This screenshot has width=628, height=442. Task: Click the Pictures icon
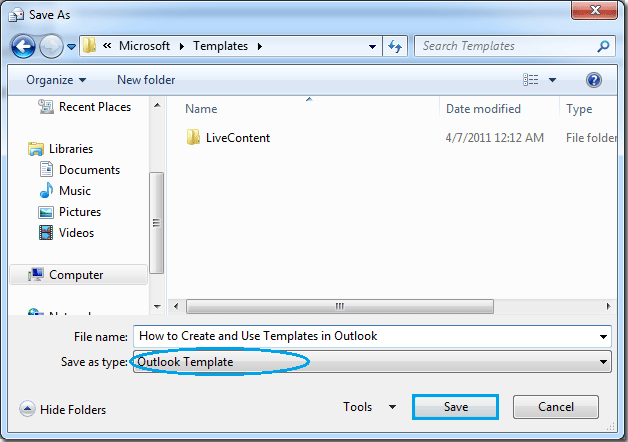pyautogui.click(x=46, y=212)
